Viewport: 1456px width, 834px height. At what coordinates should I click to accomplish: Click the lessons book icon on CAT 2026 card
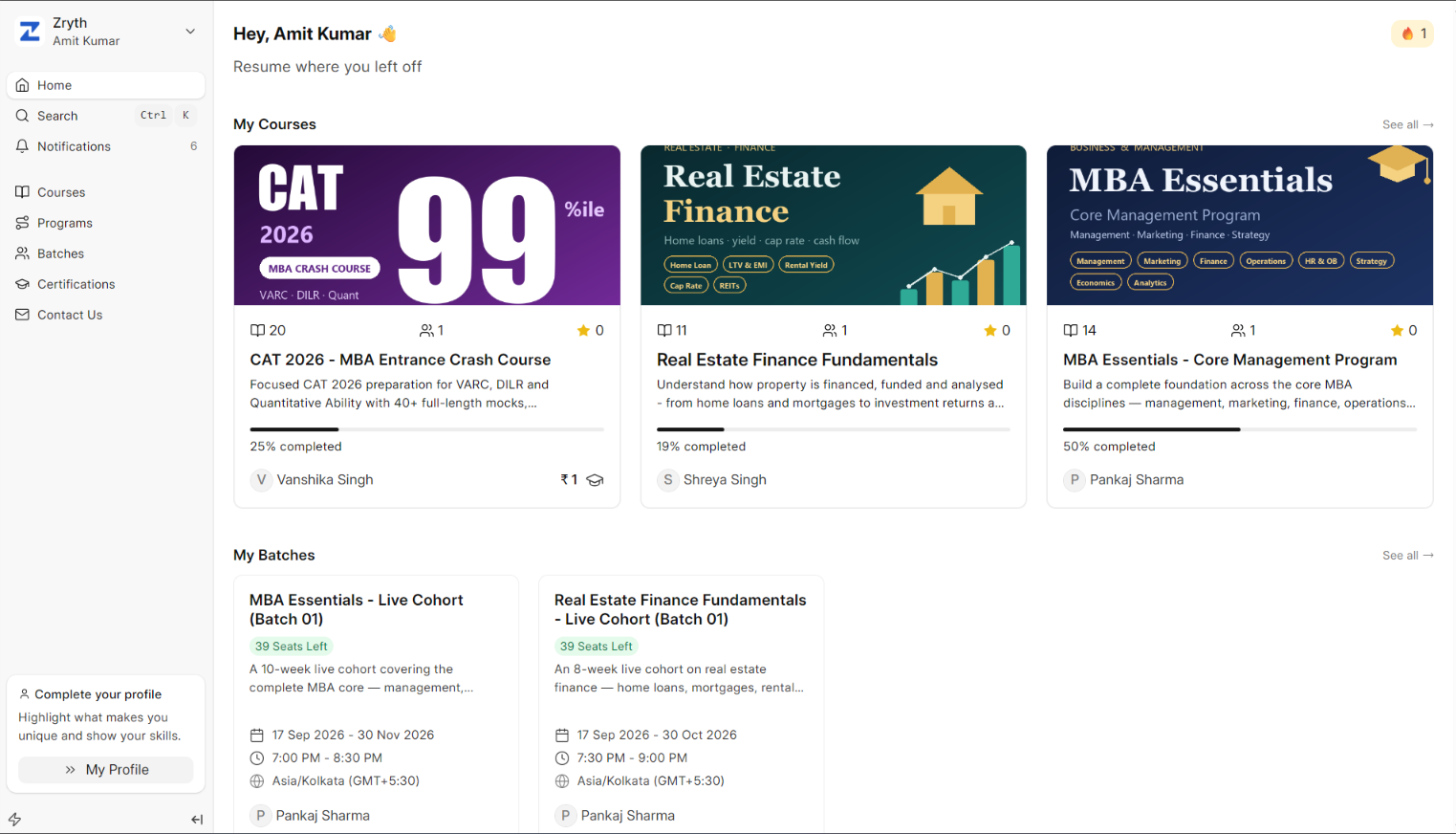click(257, 330)
